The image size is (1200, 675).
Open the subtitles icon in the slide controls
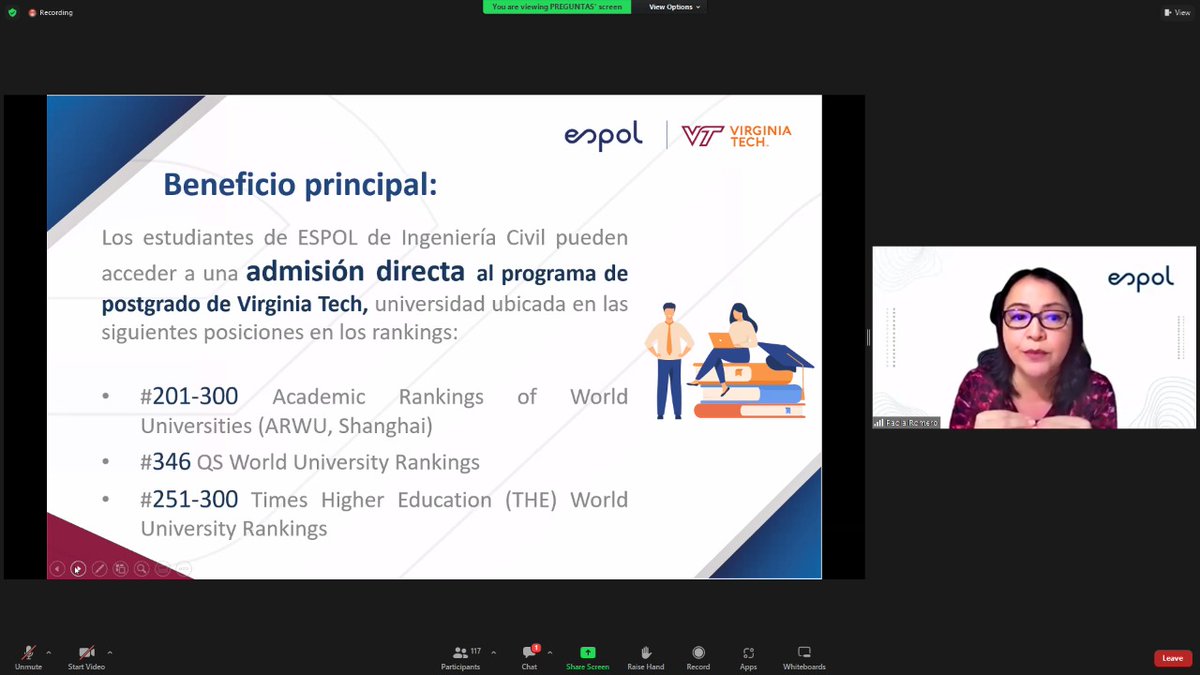(163, 569)
